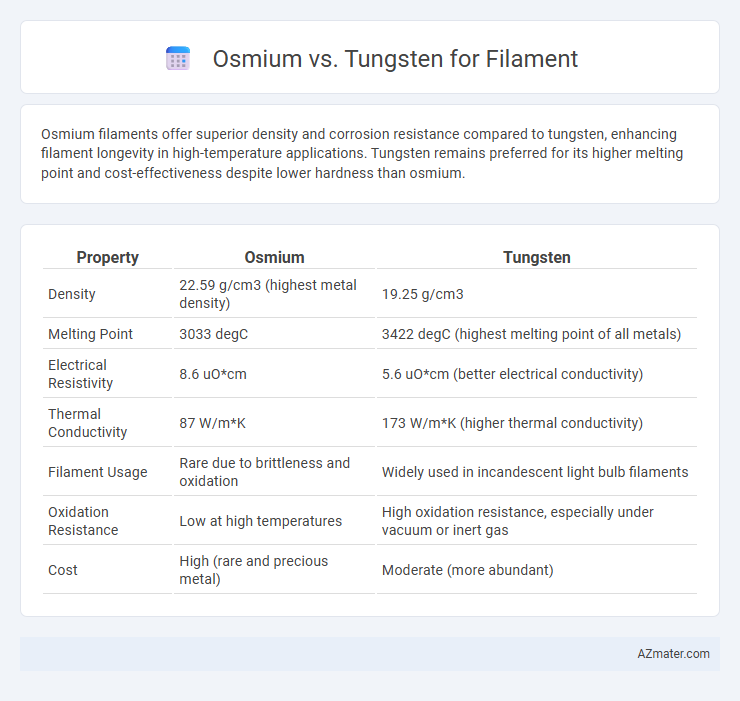Click the 'Moderate (more abundant)' cell
The height and width of the screenshot is (701, 740).
pos(537,570)
